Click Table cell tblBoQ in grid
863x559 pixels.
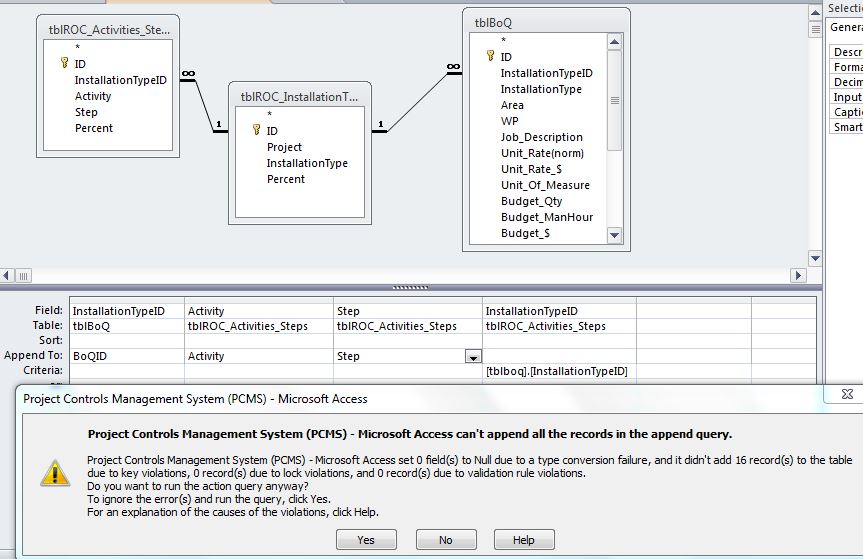click(x=127, y=326)
